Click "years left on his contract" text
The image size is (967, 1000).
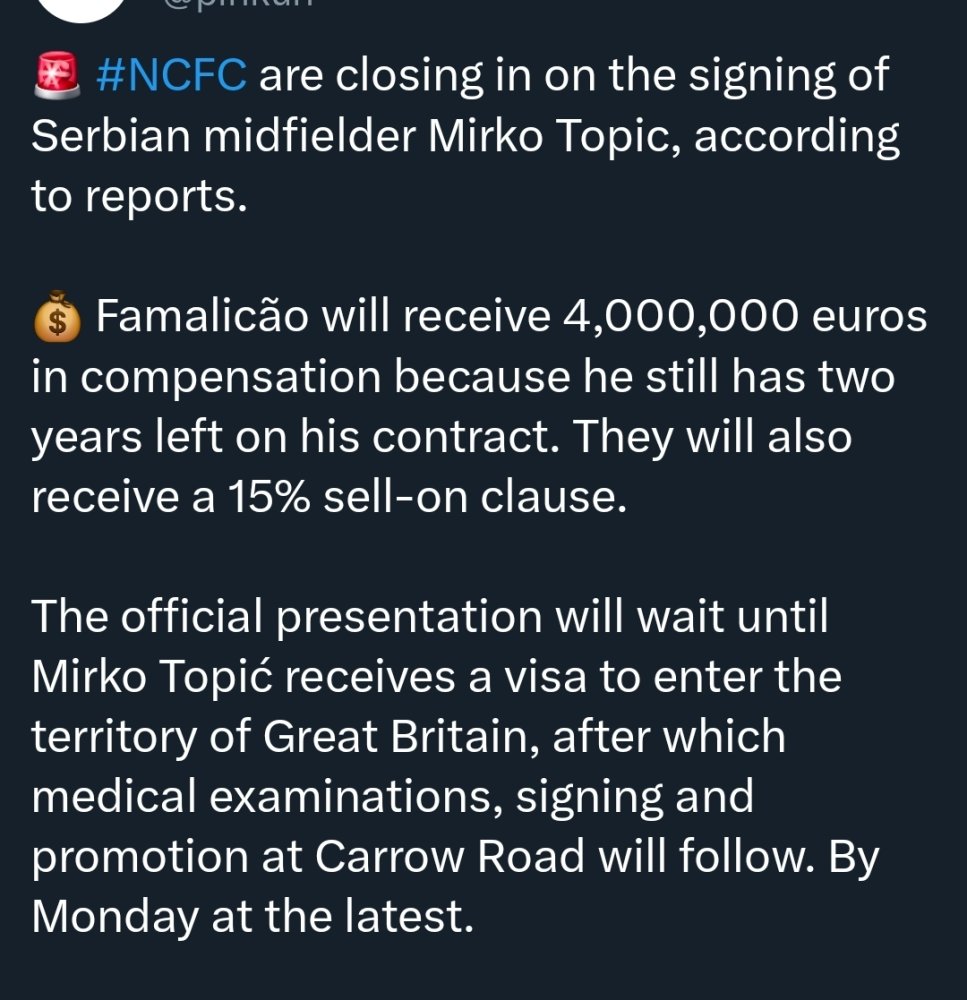pyautogui.click(x=310, y=438)
